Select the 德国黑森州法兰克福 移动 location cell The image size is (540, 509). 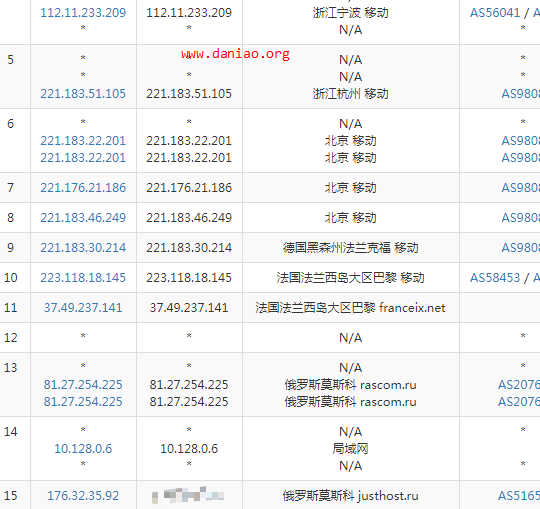coord(351,248)
